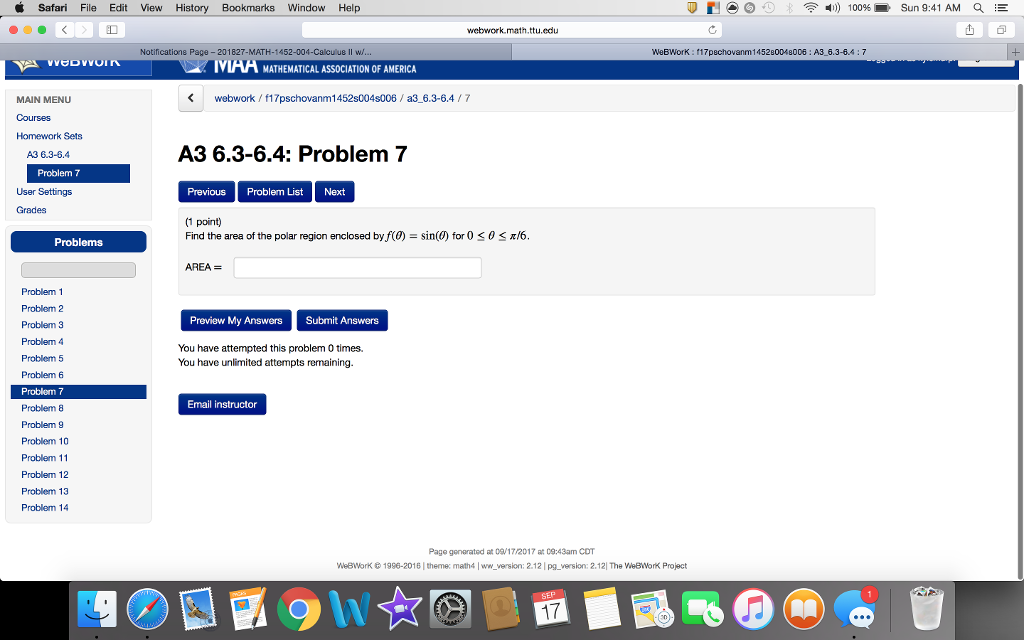Click inside the AREA answer field
1024x640 pixels.
(x=357, y=267)
